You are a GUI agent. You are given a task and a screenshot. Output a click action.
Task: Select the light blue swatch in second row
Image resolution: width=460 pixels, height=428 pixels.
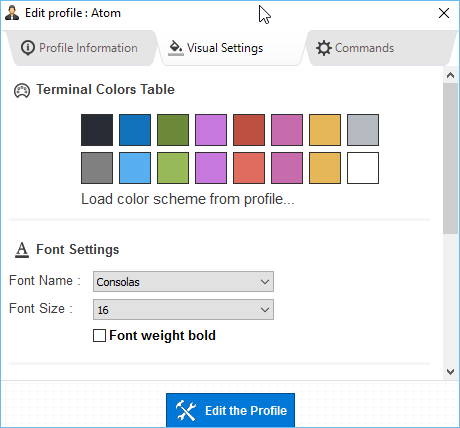click(135, 168)
